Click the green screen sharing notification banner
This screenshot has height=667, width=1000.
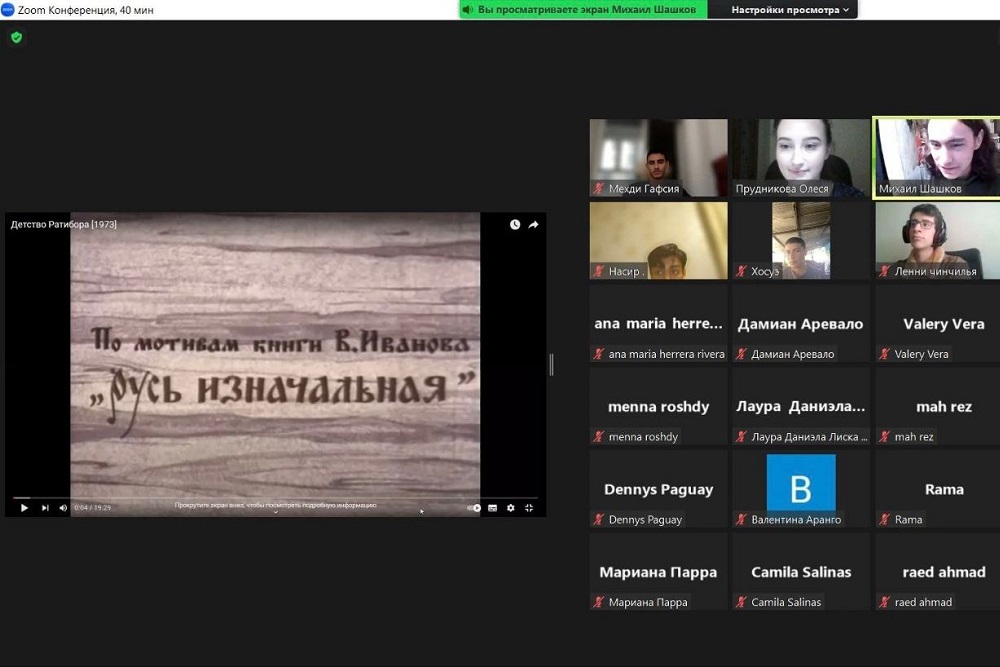click(x=583, y=10)
